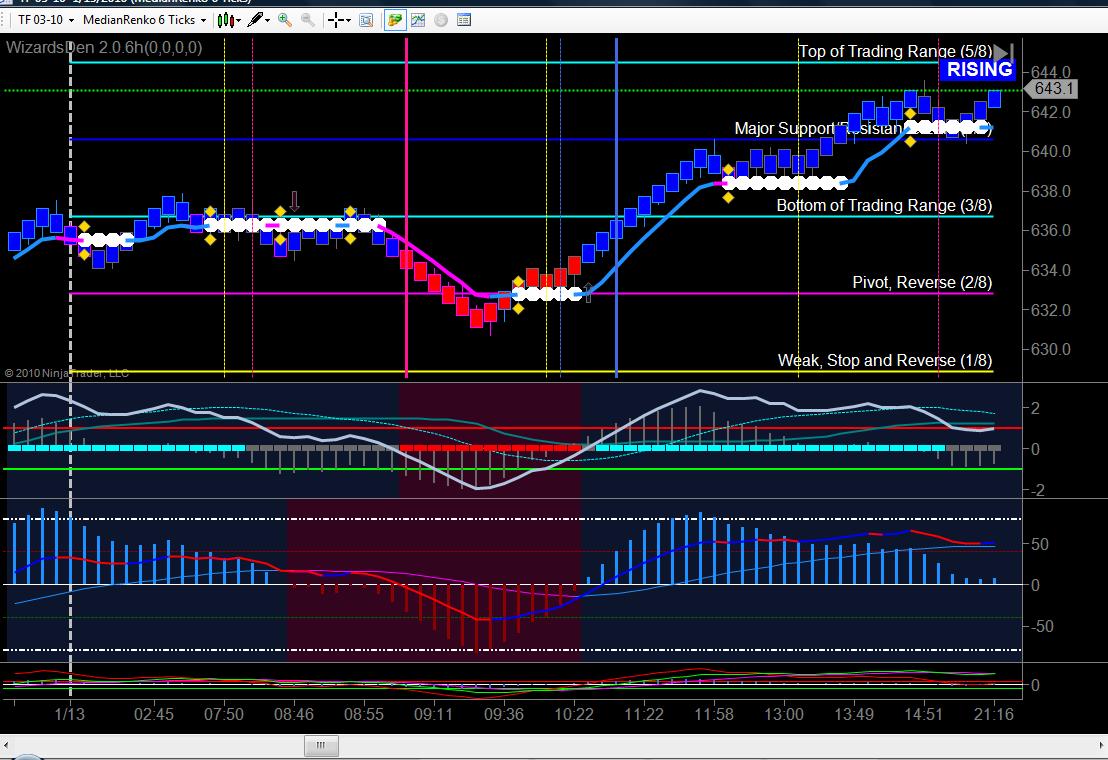
Task: Open the Indicators dialog icon
Action: [x=418, y=20]
